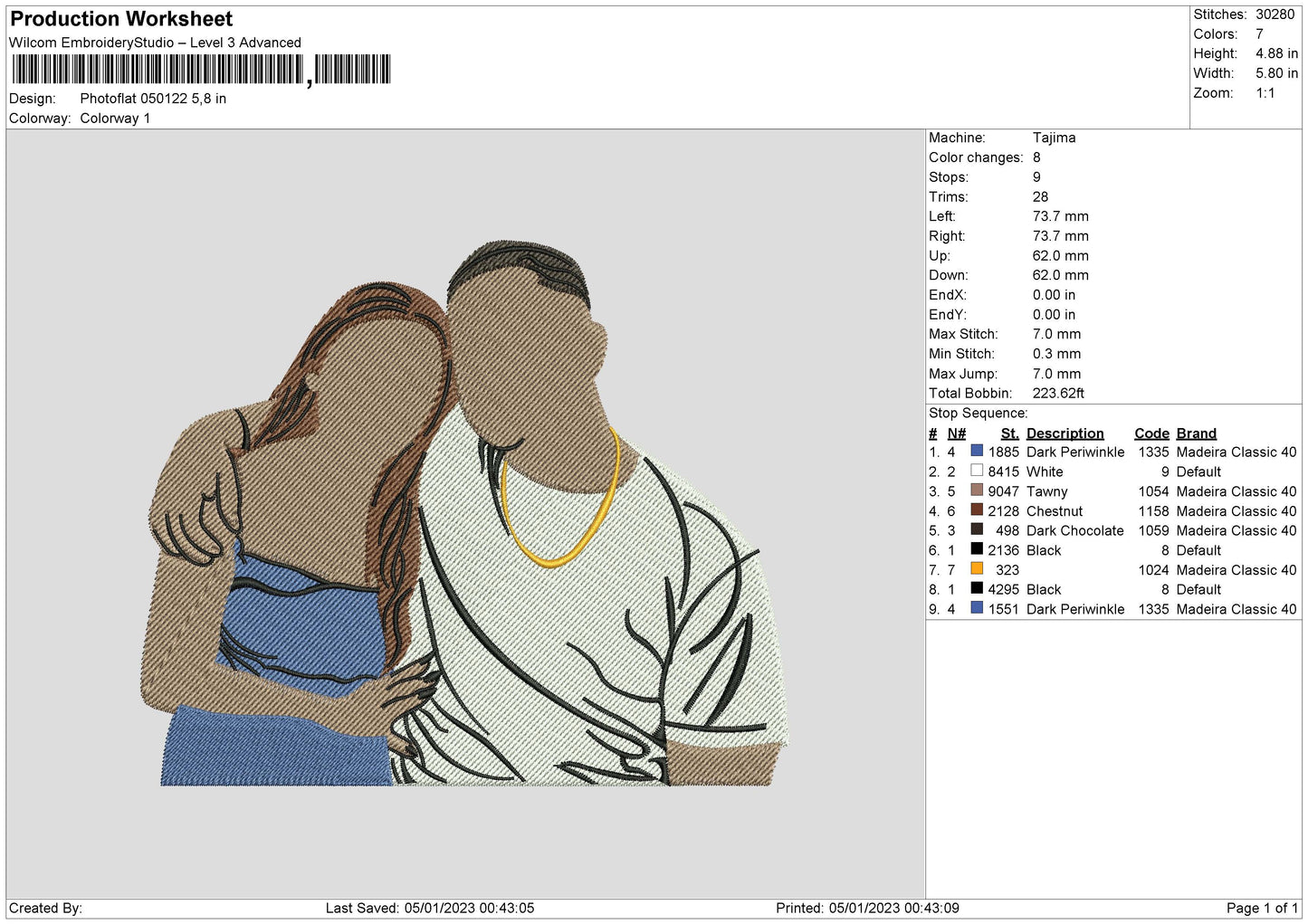
Task: Click 'Printed: 05/01/2023 00:43:09' footer text
Action: (x=867, y=908)
